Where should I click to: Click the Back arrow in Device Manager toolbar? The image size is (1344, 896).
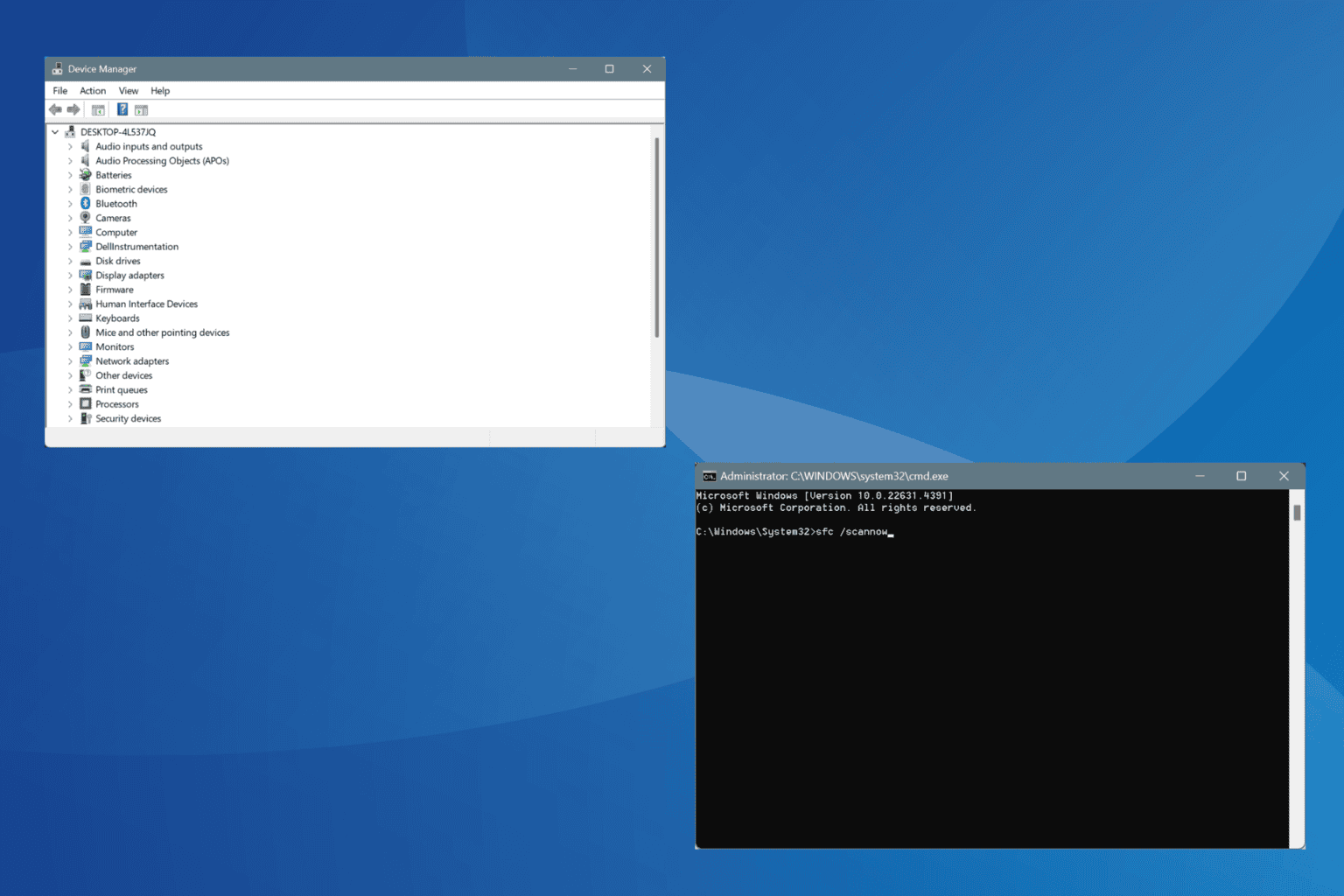55,109
